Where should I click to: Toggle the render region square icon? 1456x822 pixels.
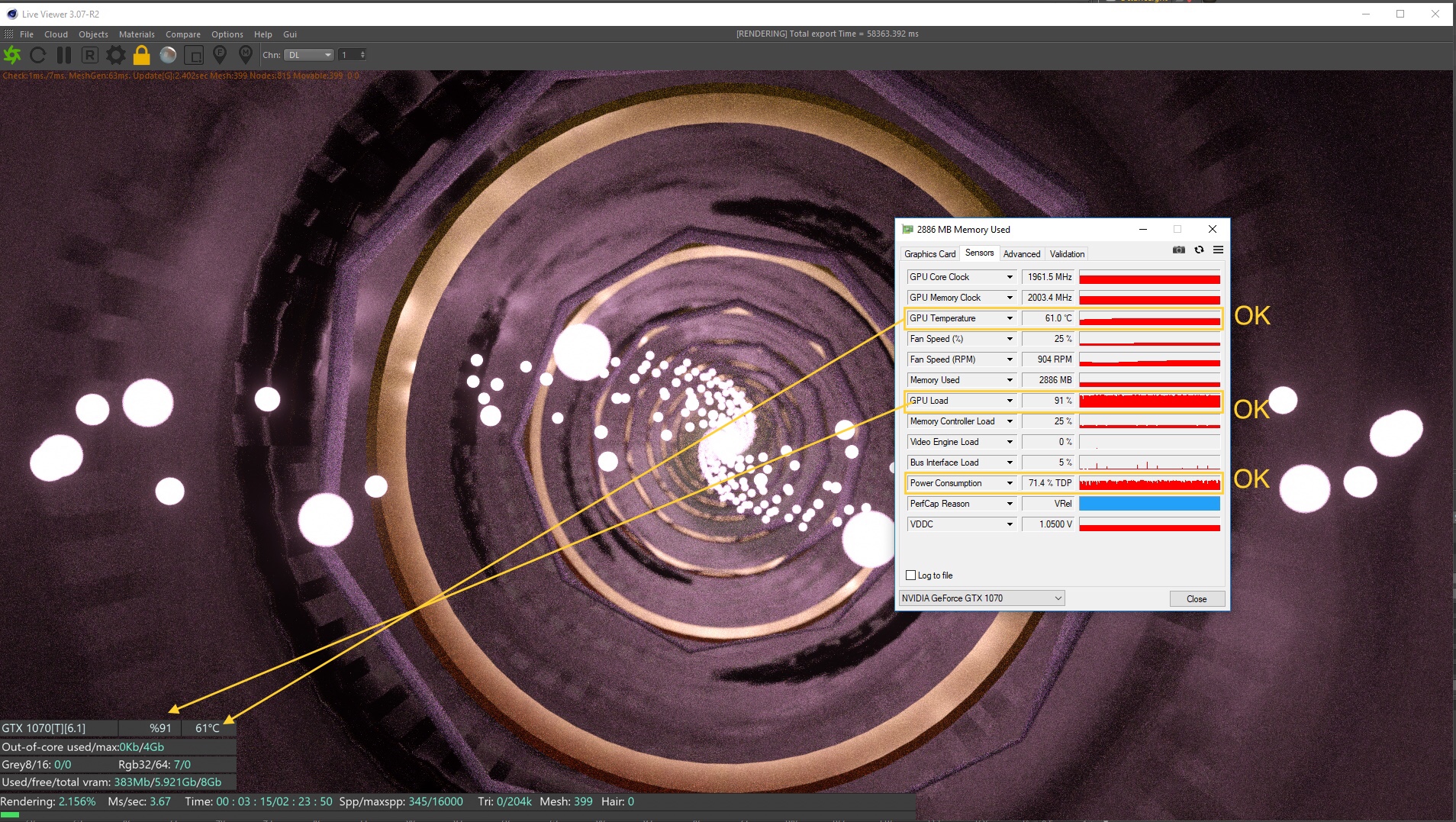tap(194, 55)
